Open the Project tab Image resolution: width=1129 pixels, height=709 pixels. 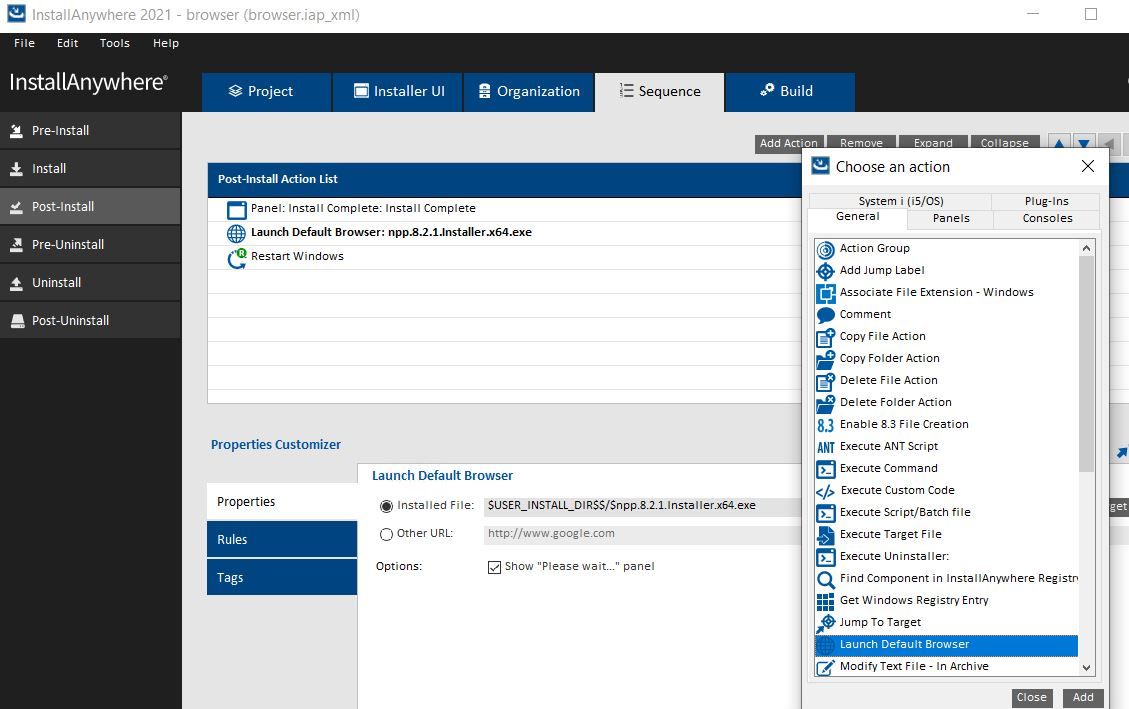[x=266, y=91]
